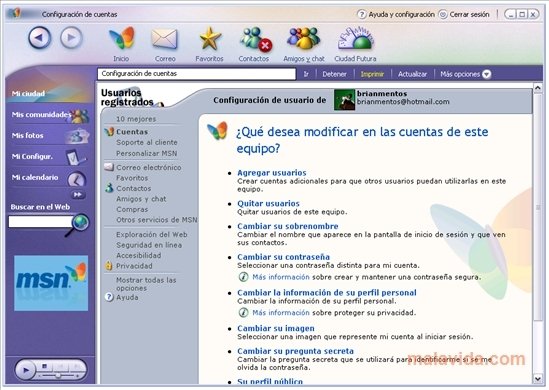
Task: Open the Quitar usuarios link
Action: [x=268, y=203]
